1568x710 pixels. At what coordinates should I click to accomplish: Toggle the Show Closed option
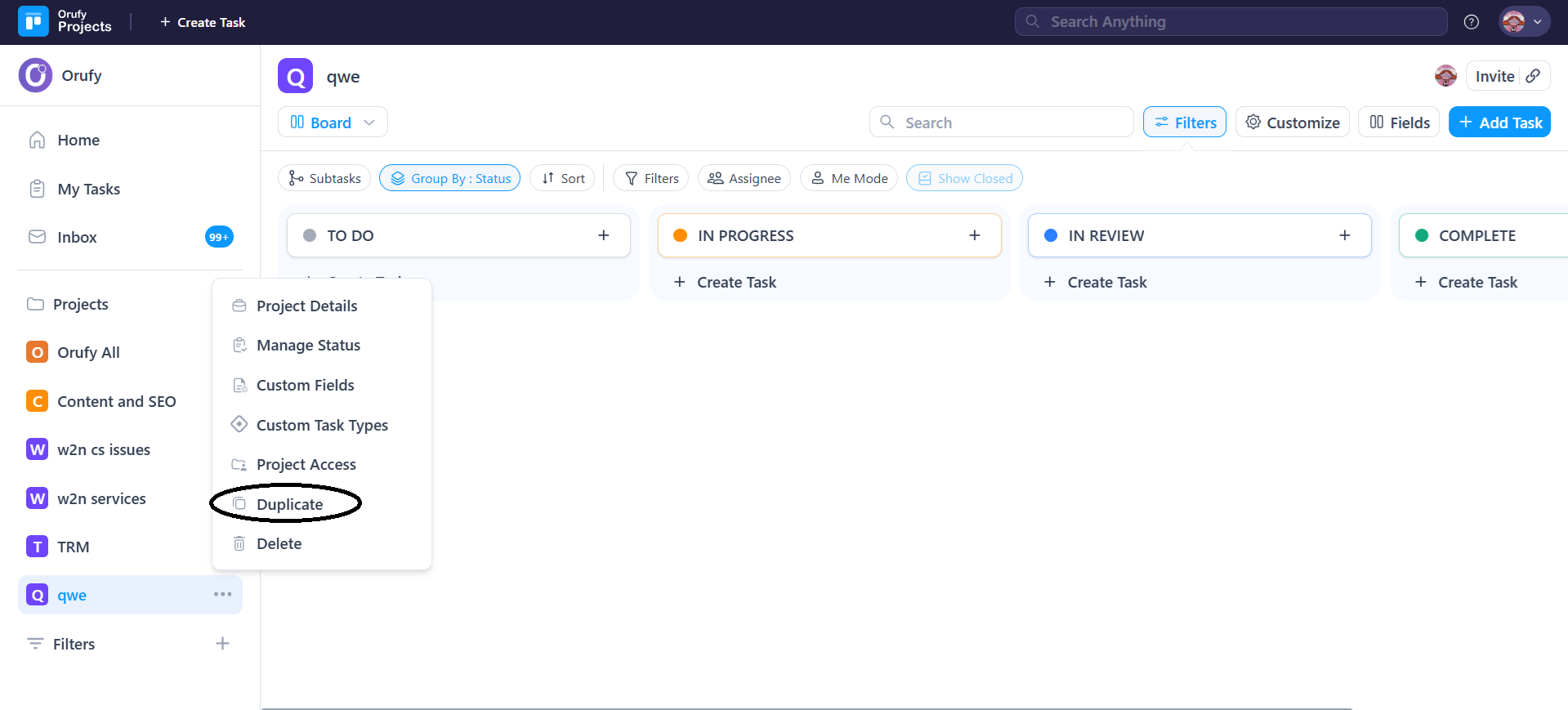(964, 178)
